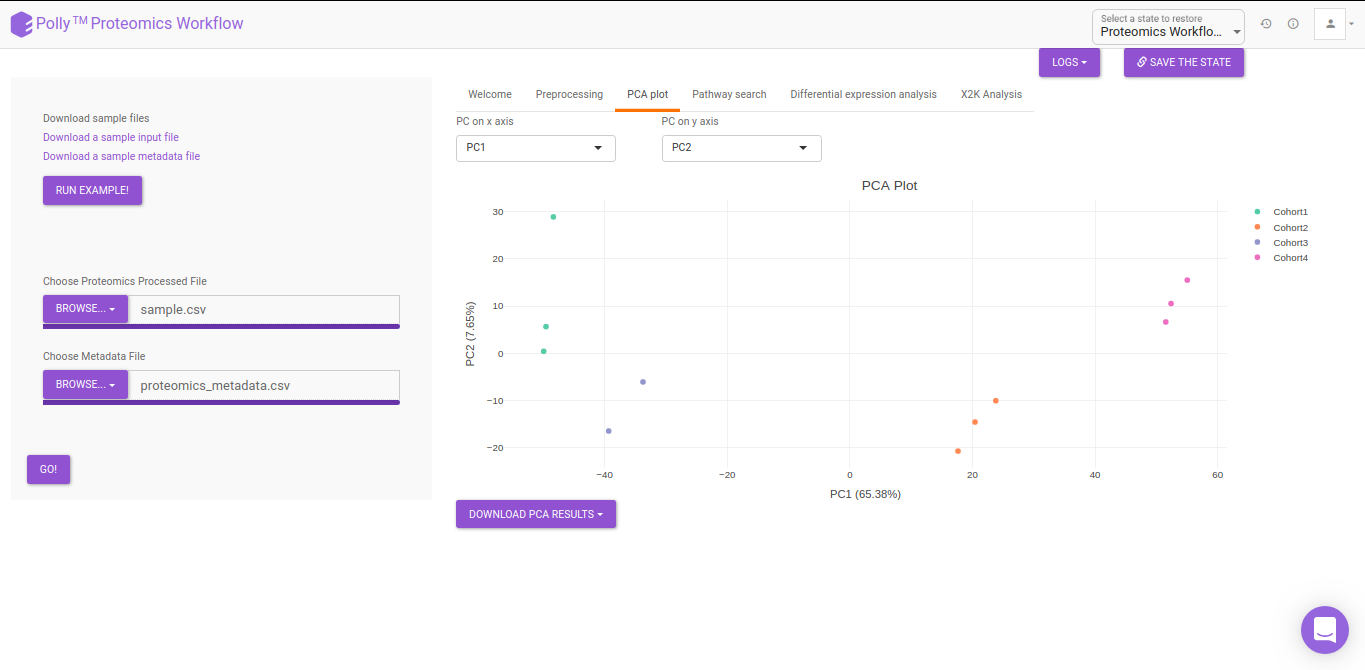The image size is (1365, 670).
Task: Open the Download PCA Results menu
Action: (x=536, y=514)
